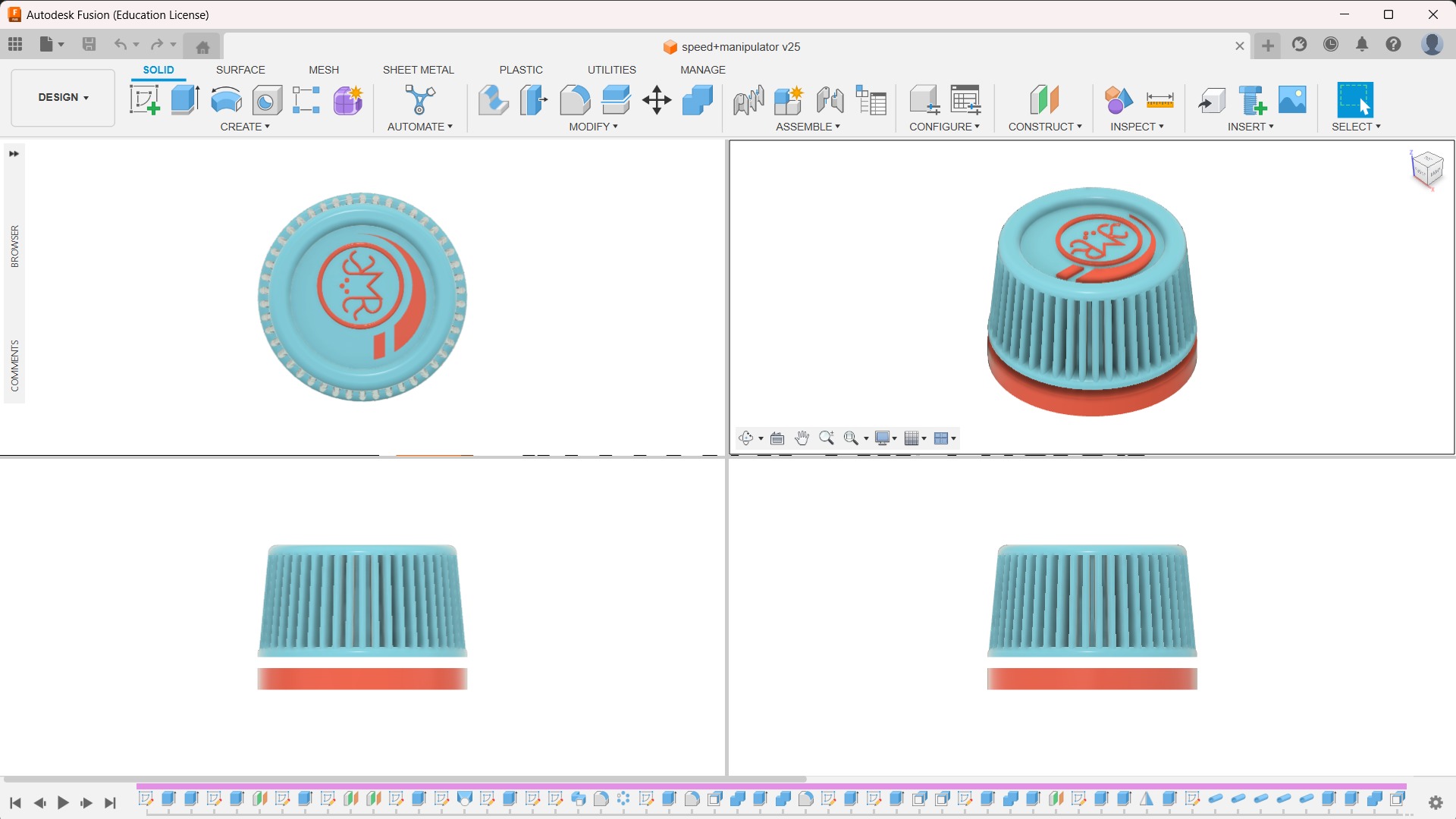The height and width of the screenshot is (819, 1456).
Task: Open the Comments side panel
Action: pyautogui.click(x=14, y=366)
